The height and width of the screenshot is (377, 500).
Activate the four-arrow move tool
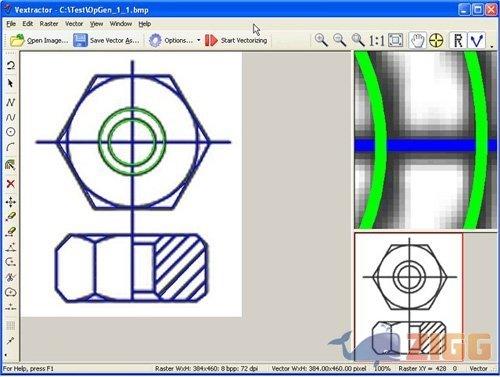10,202
